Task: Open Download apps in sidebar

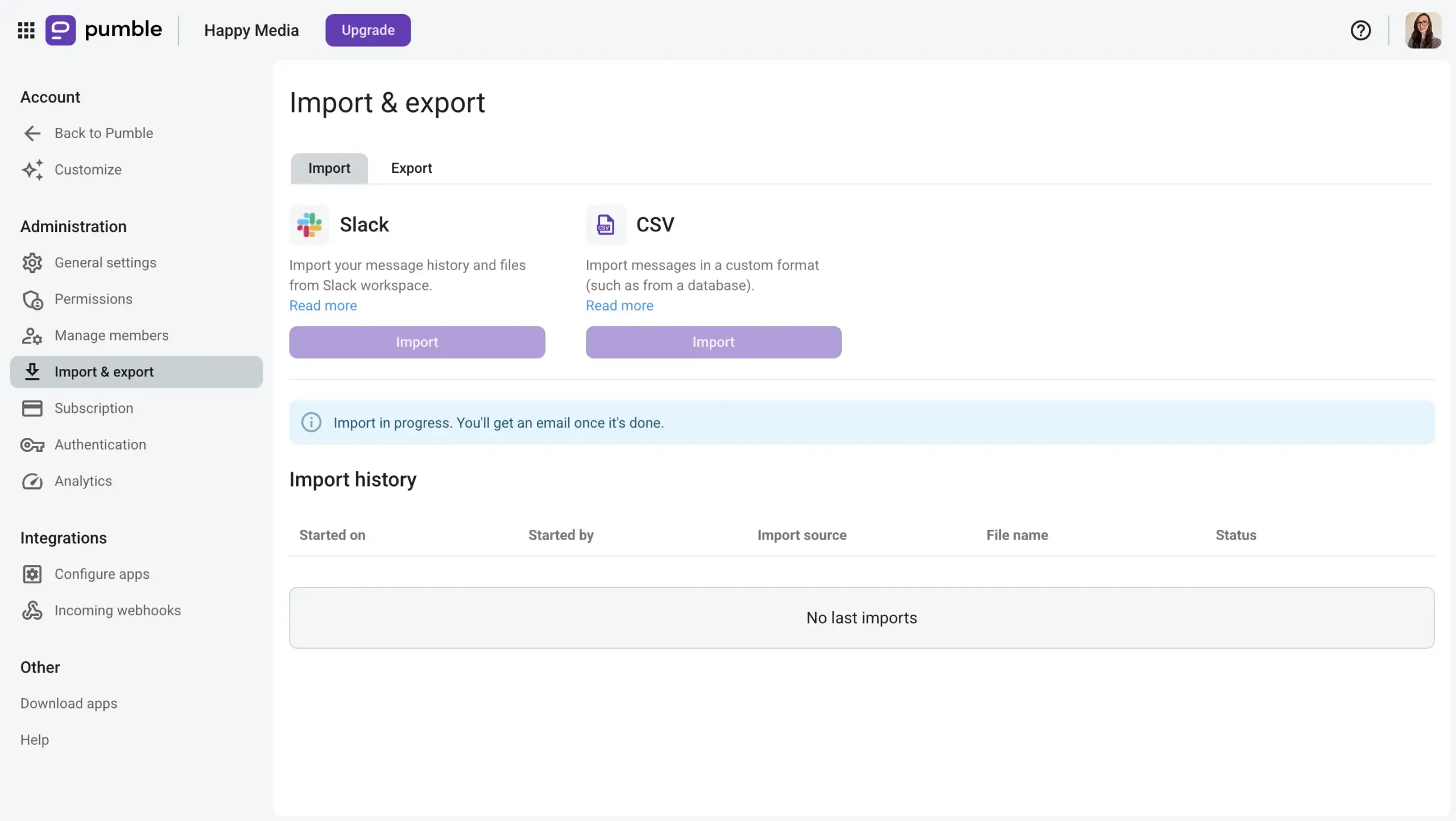Action: [x=69, y=704]
